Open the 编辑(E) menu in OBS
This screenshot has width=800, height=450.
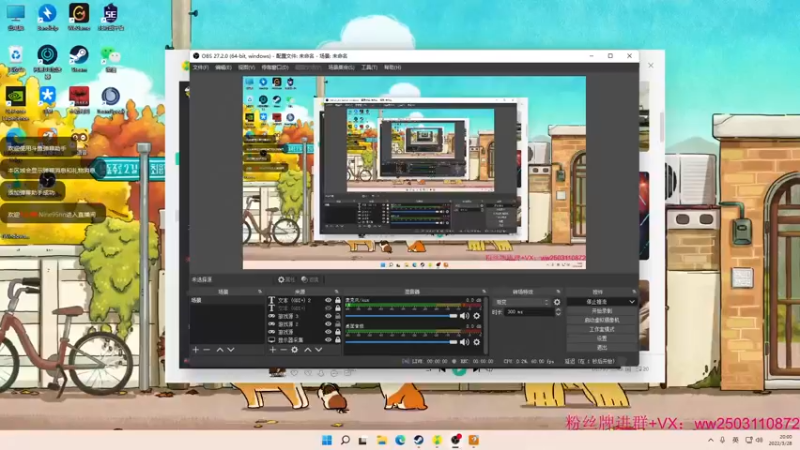point(223,67)
